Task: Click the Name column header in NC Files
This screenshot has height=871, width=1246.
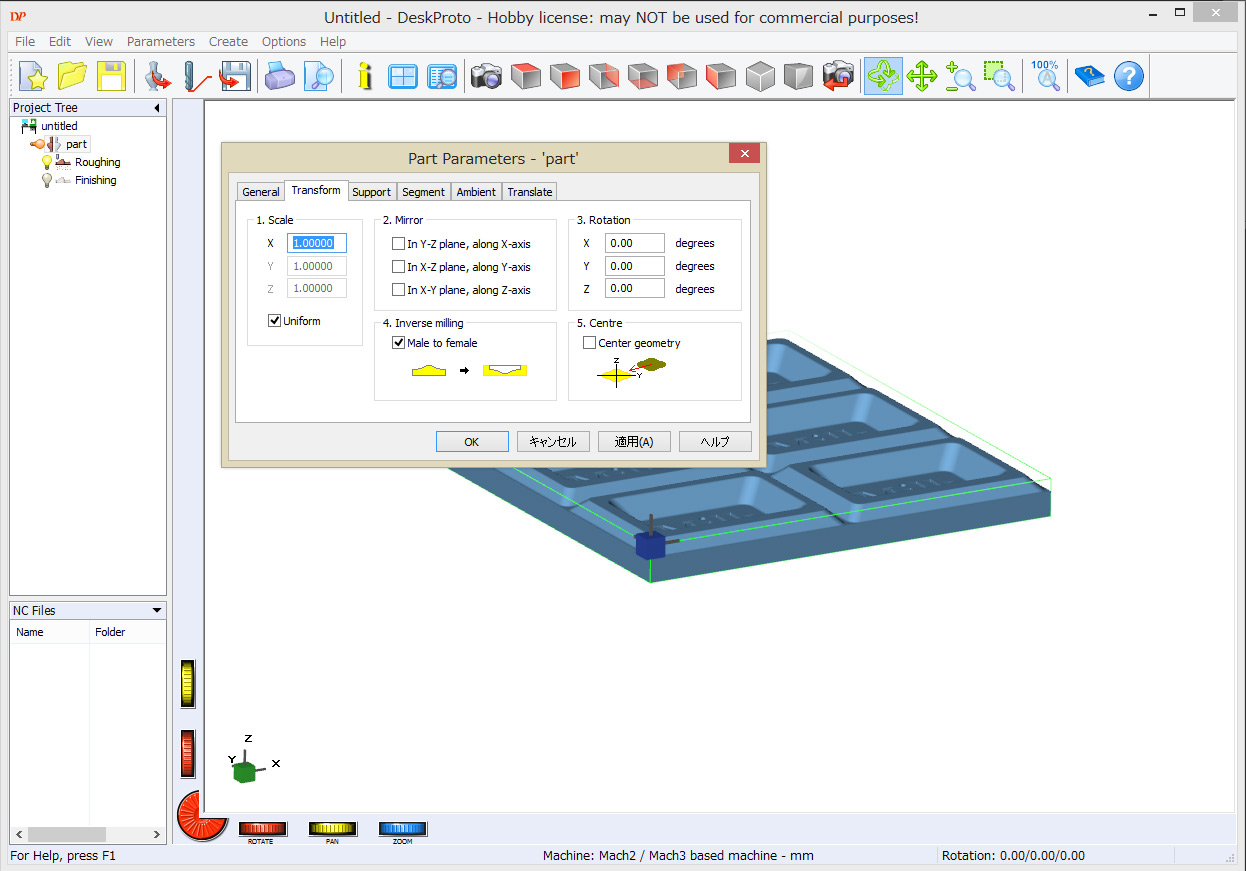Action: click(50, 632)
